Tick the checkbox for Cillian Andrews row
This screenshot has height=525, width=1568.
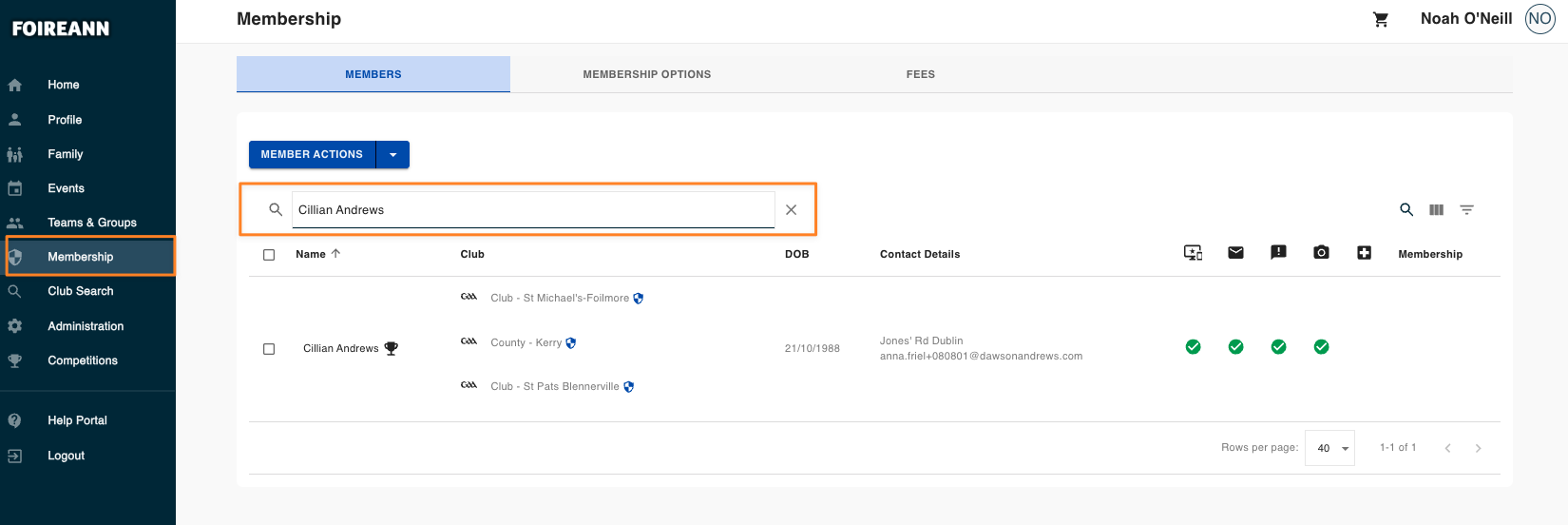point(269,349)
